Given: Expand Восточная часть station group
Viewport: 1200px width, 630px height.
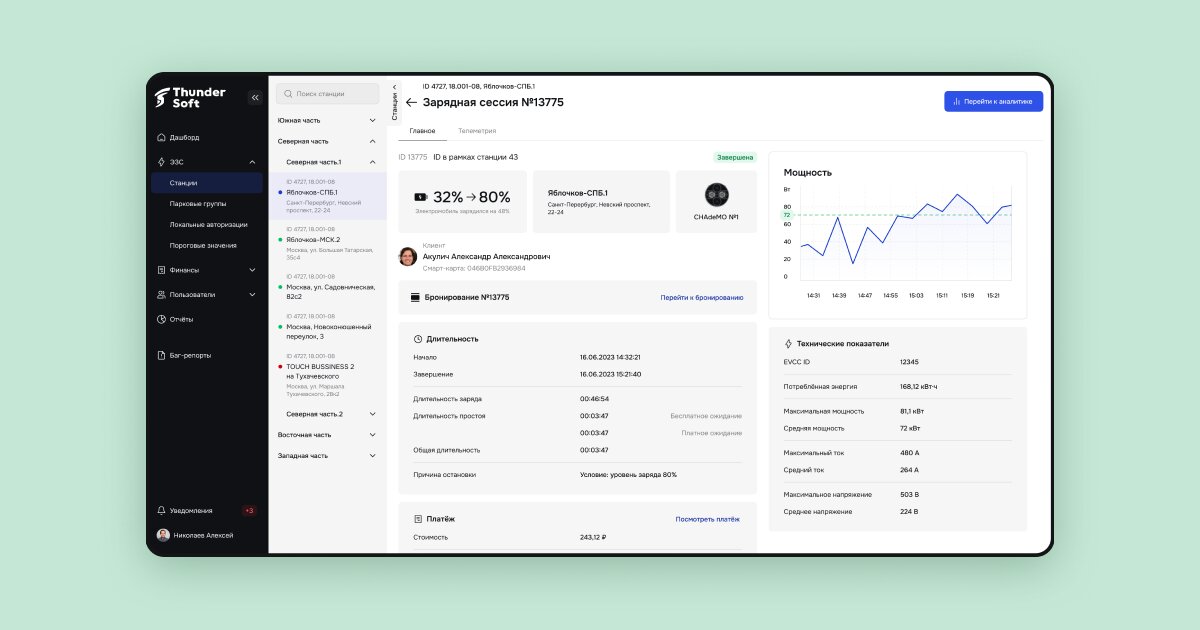Looking at the screenshot, I should [372, 435].
